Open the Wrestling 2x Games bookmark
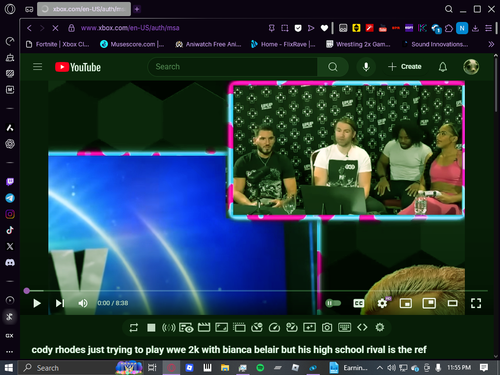Image resolution: width=500 pixels, height=375 pixels. tap(358, 44)
